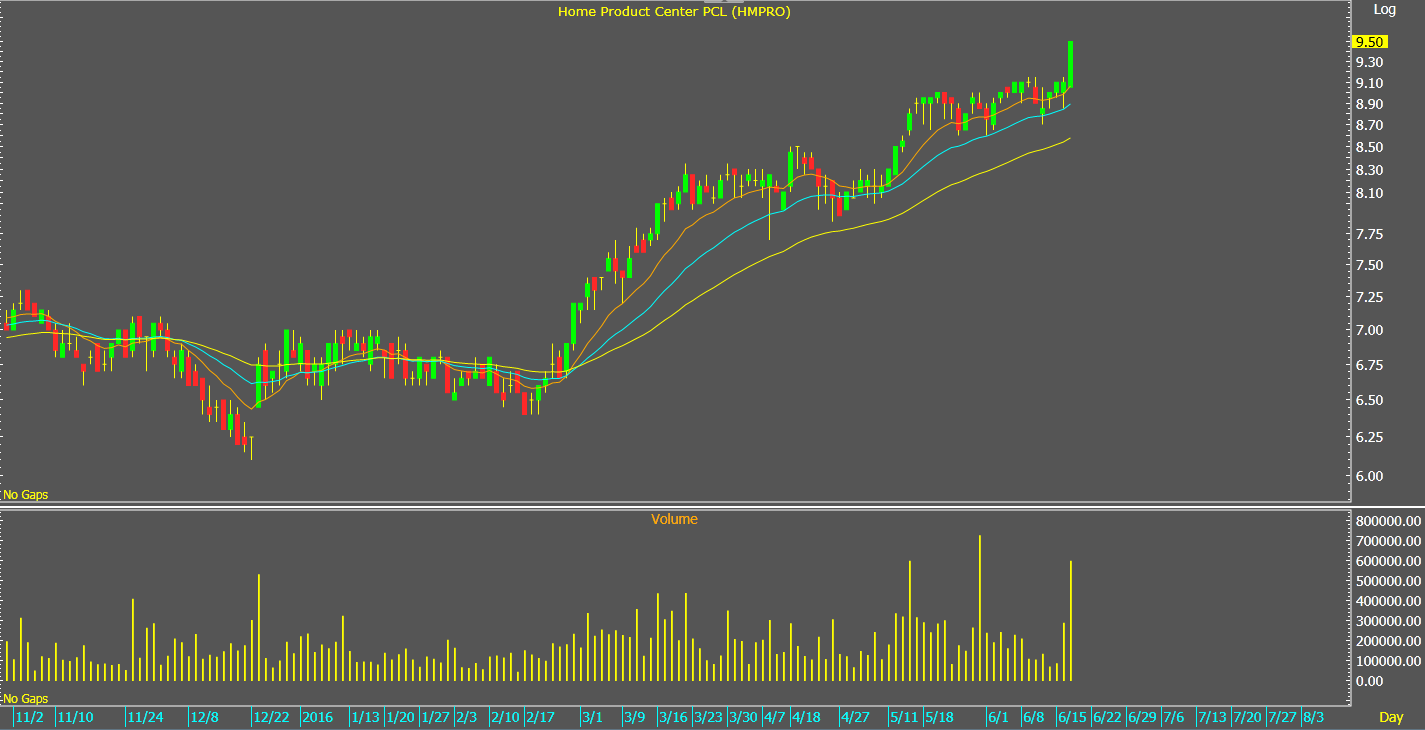
Task: Click the 2/3 date on time axis
Action: [466, 717]
